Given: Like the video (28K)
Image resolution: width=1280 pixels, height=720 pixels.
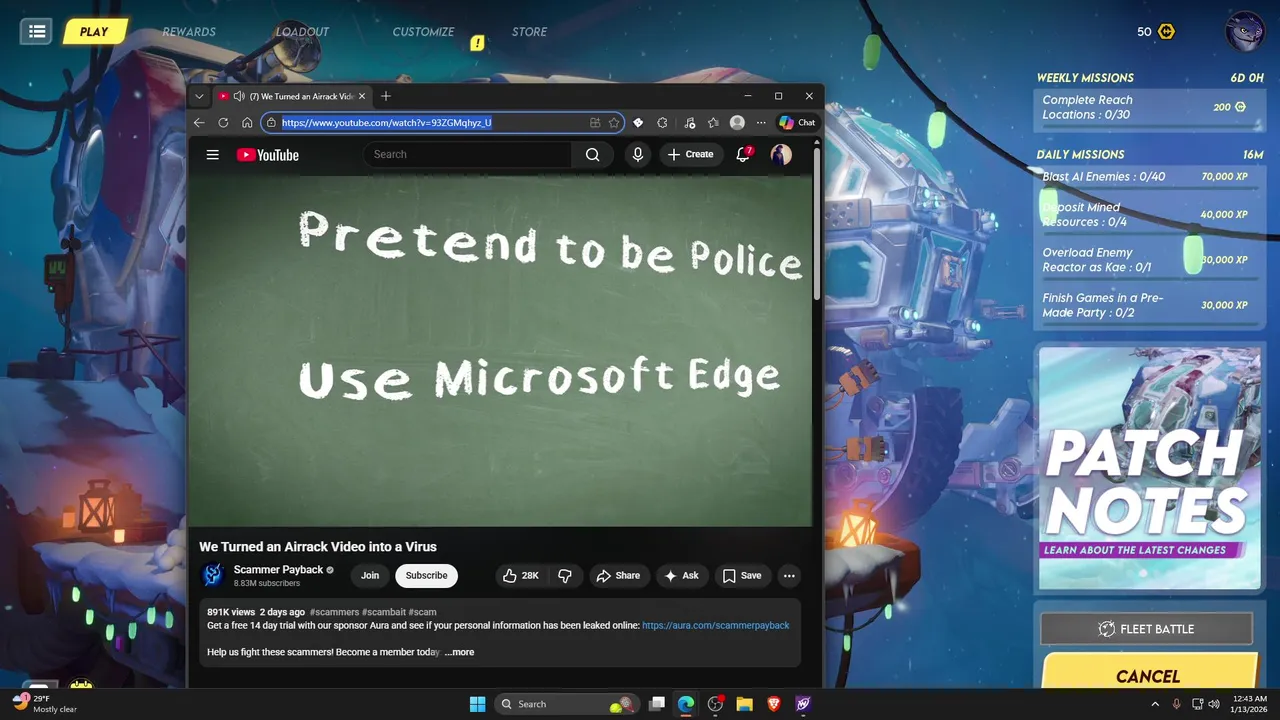Looking at the screenshot, I should tap(521, 575).
